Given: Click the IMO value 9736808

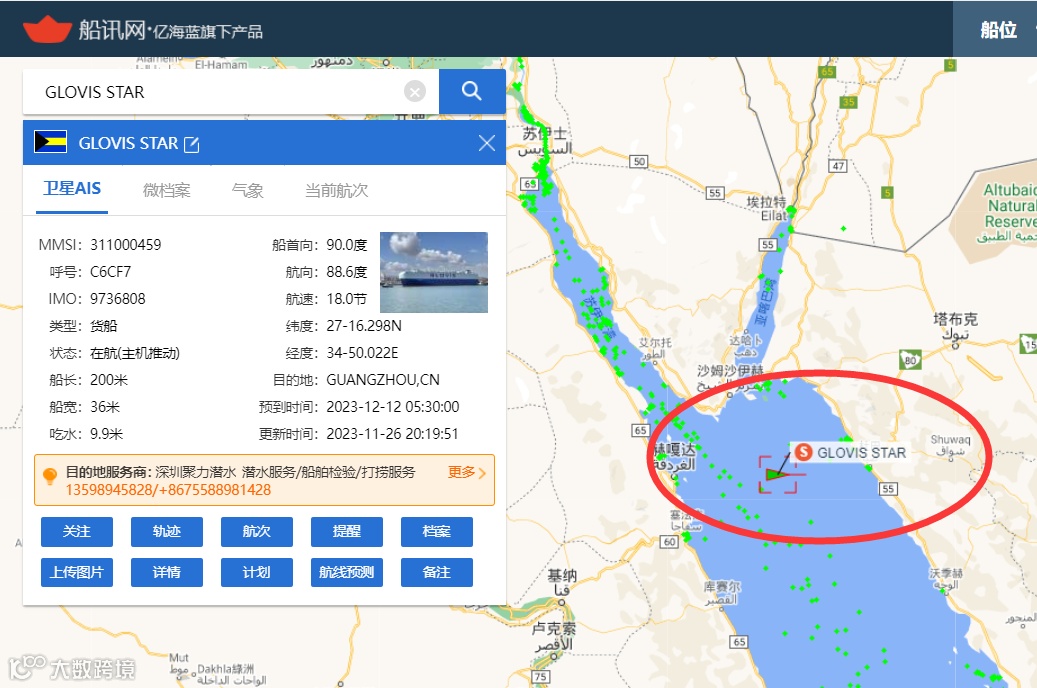Looking at the screenshot, I should 118,299.
